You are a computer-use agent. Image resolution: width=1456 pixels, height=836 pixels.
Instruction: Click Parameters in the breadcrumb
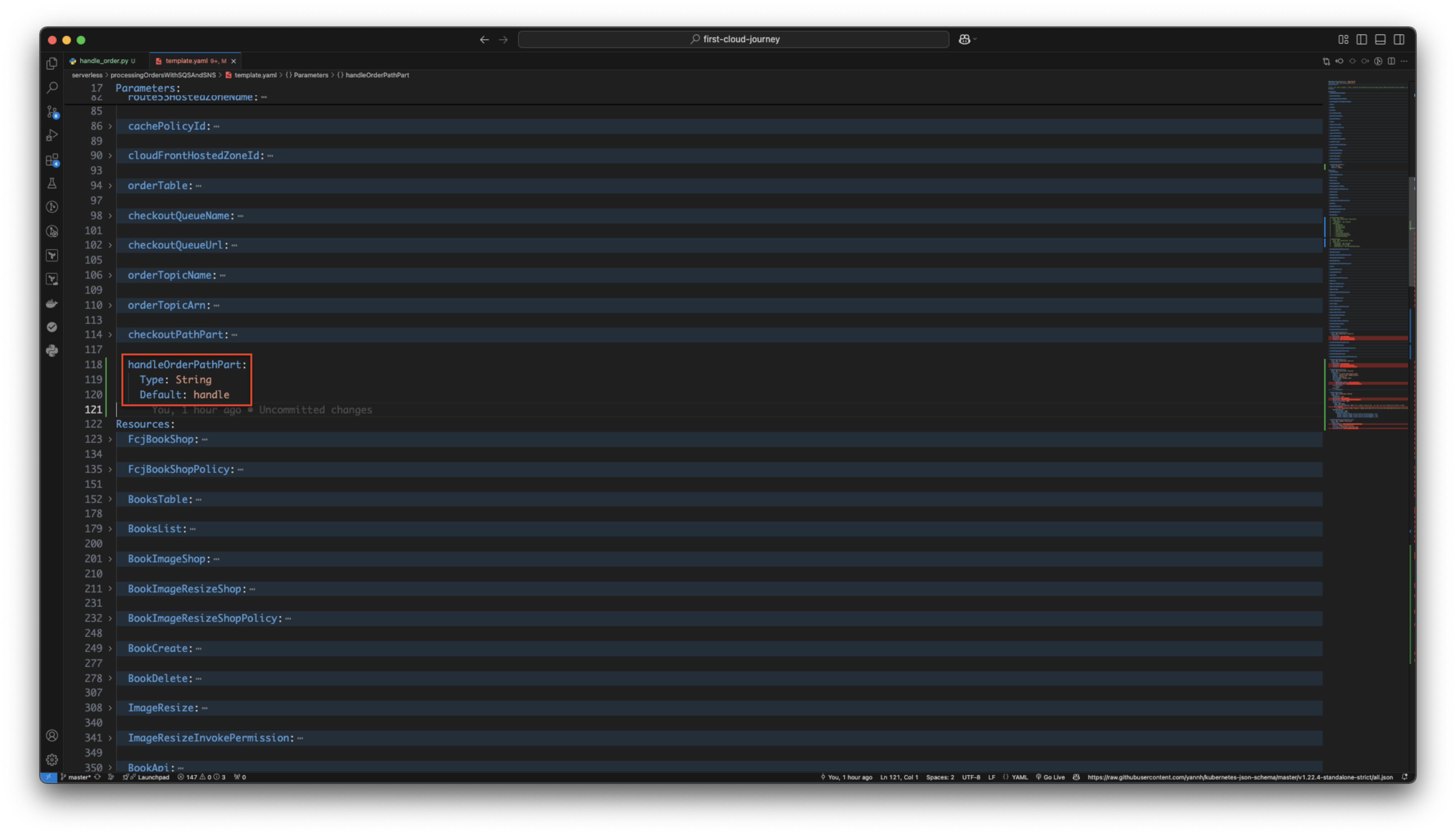(x=311, y=75)
